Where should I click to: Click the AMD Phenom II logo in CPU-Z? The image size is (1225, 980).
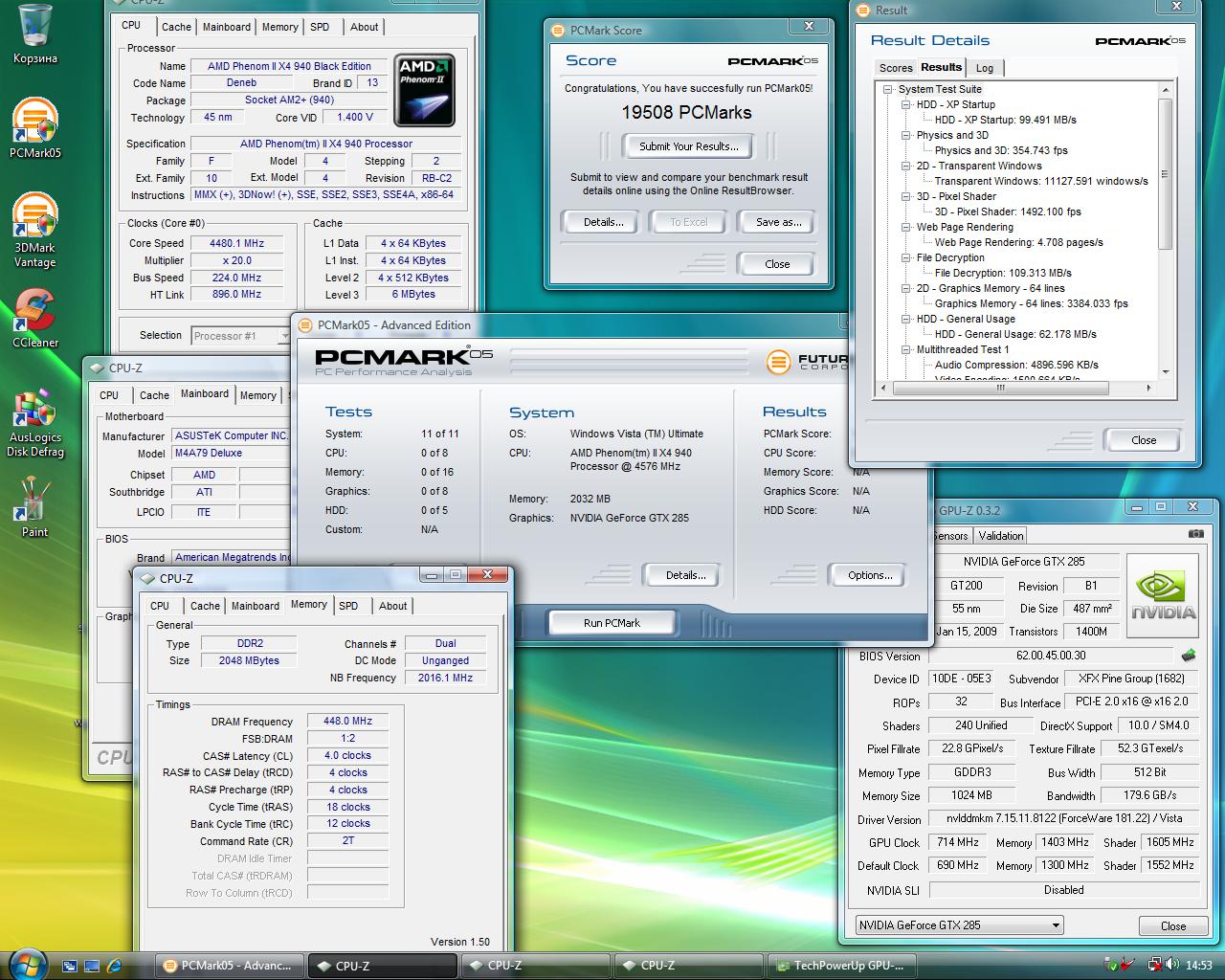[423, 89]
